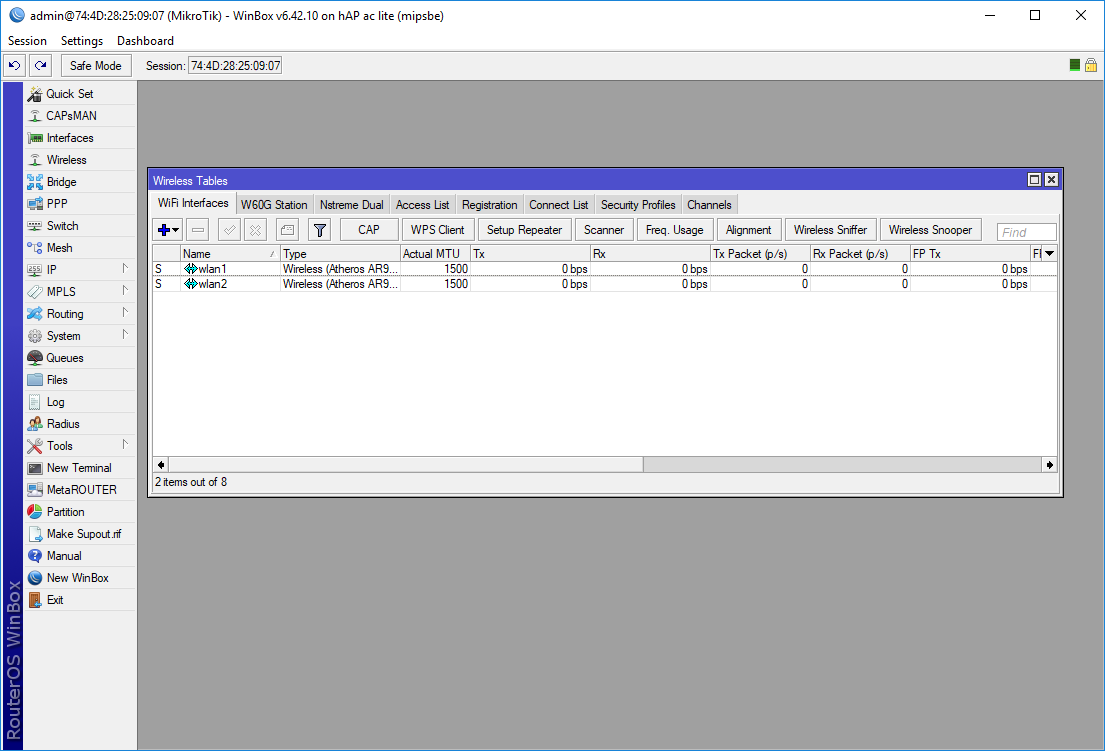This screenshot has height=751, width=1105.
Task: Open the Session menu
Action: [x=27, y=41]
